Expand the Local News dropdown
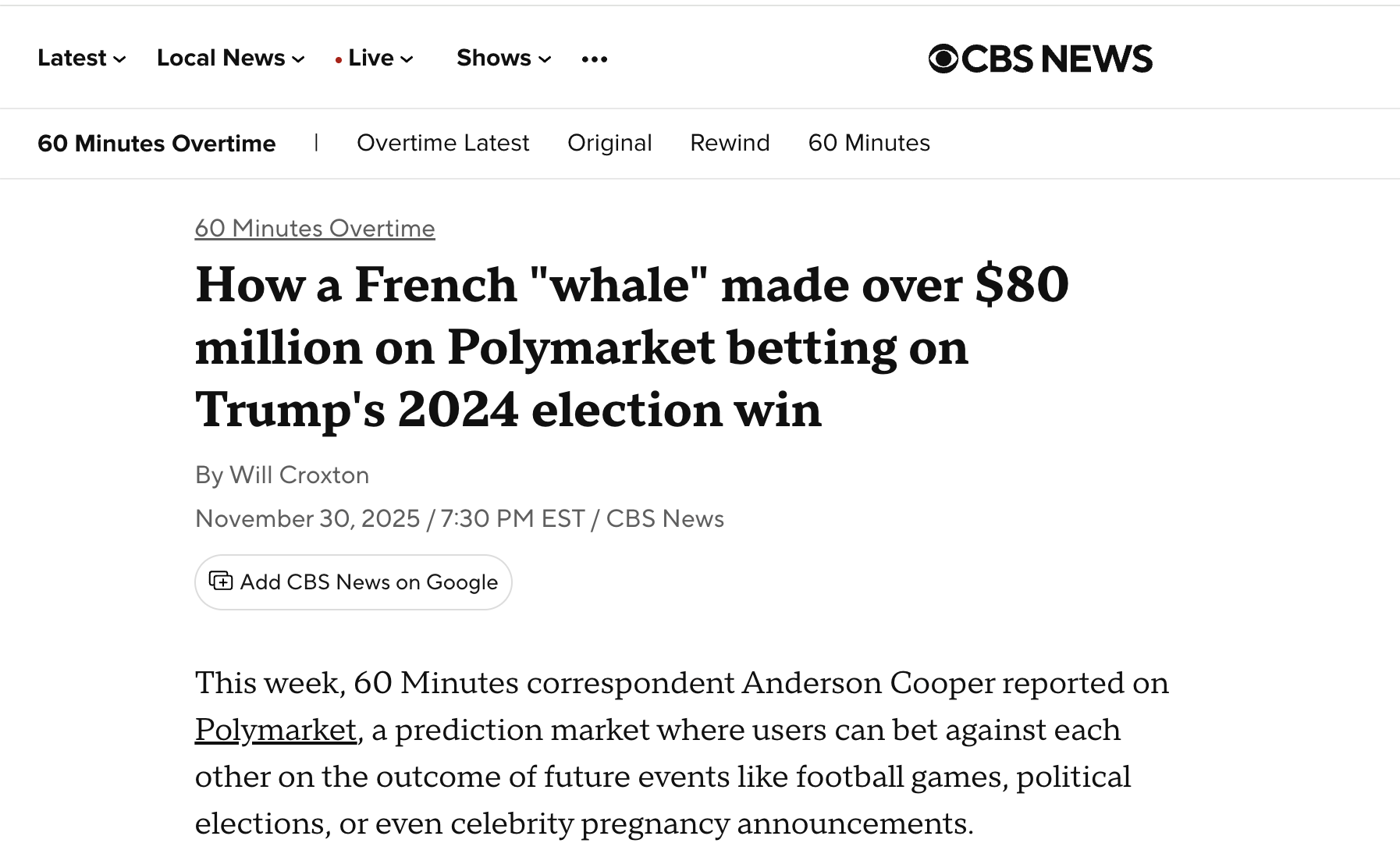 pos(230,59)
